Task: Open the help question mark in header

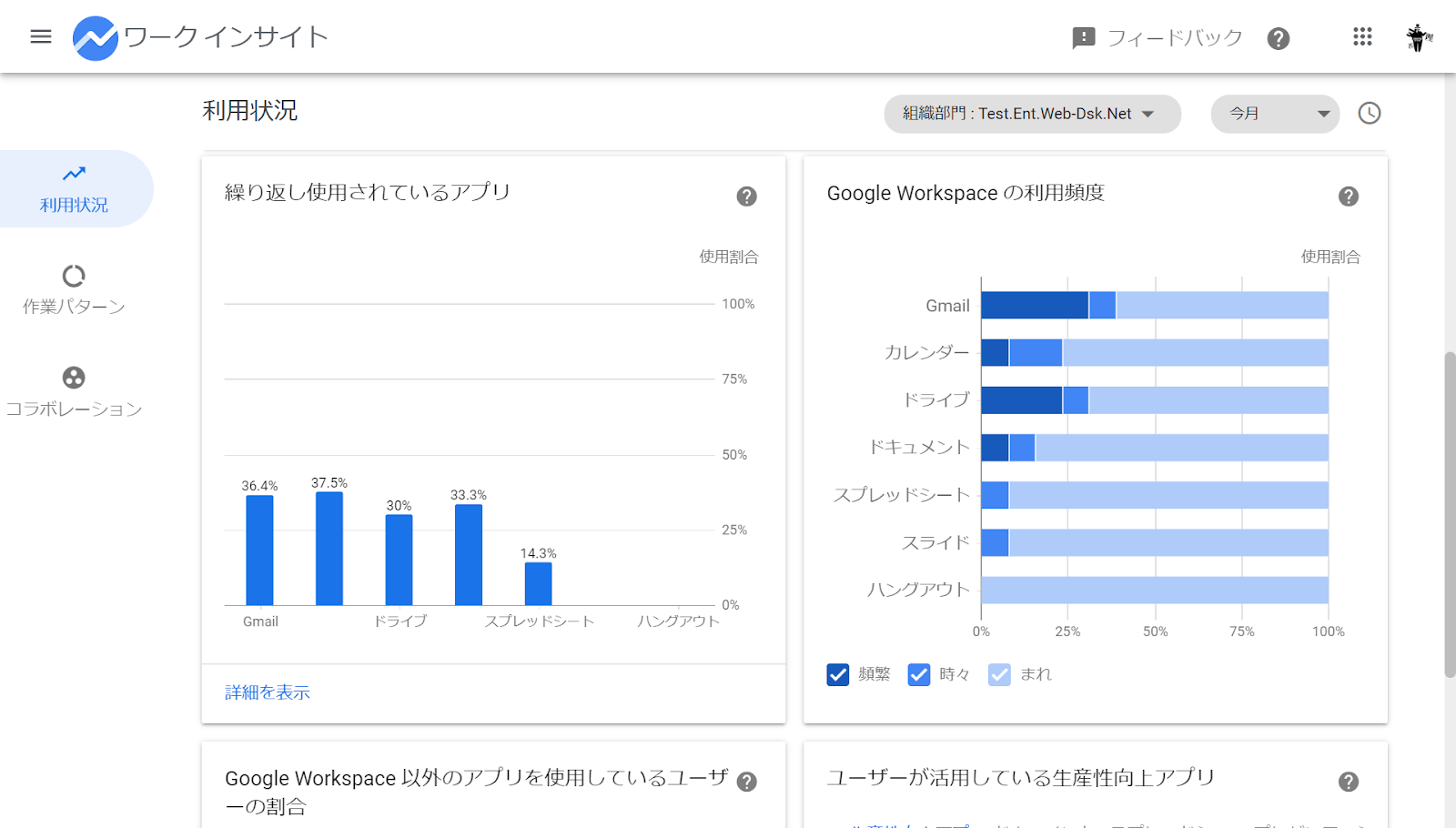Action: (x=1279, y=38)
